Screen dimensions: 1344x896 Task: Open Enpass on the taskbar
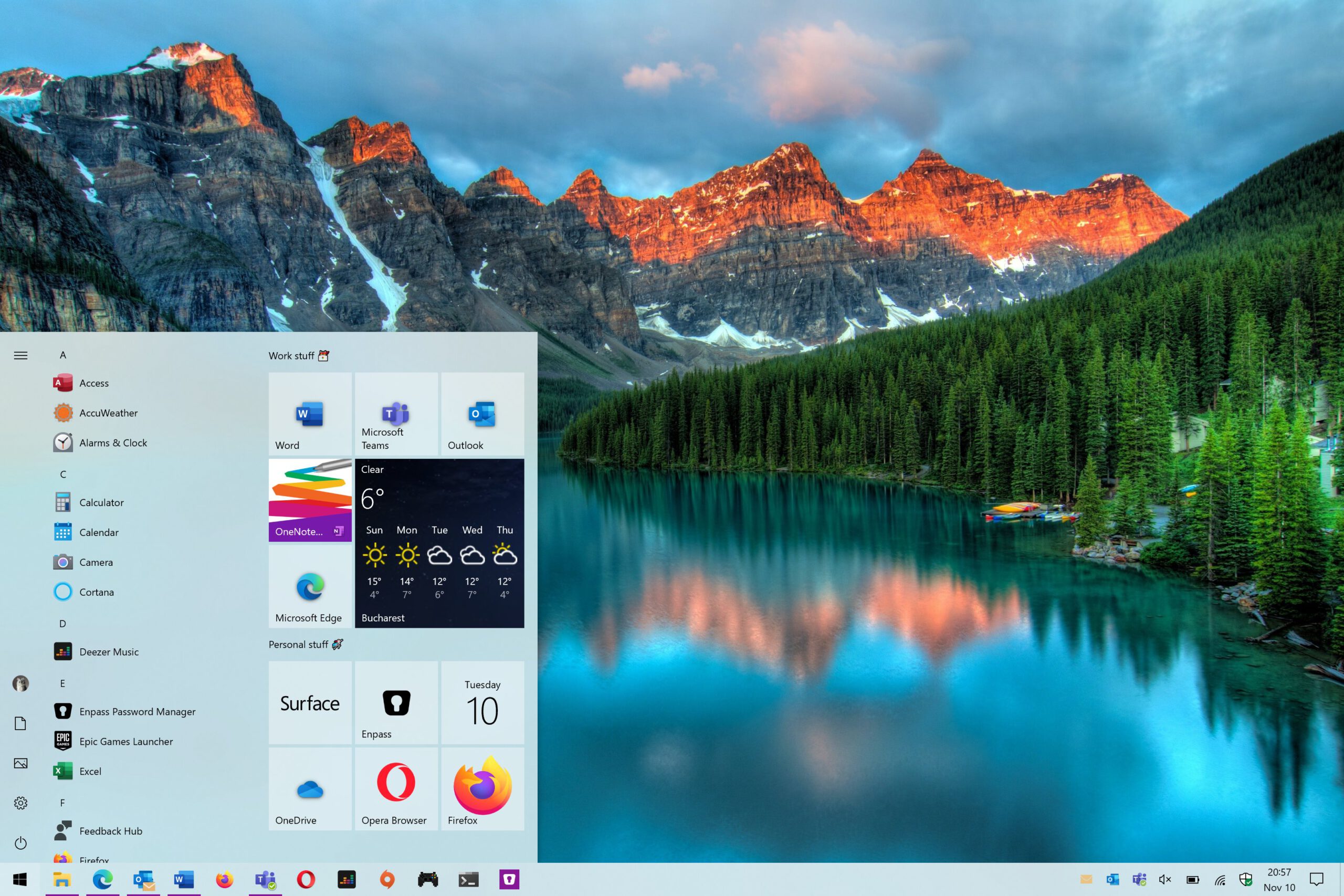tap(509, 879)
